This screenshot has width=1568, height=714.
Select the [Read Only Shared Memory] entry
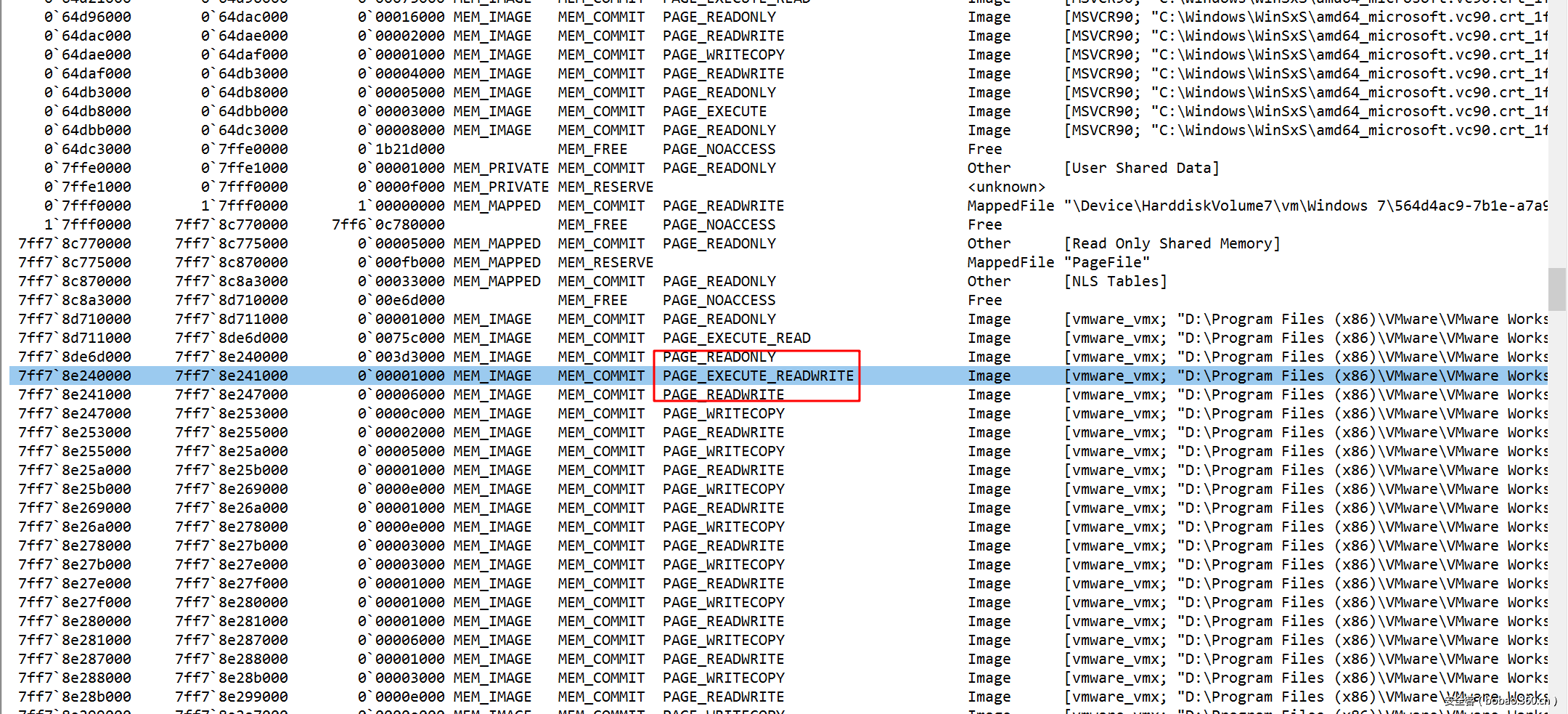point(1172,243)
